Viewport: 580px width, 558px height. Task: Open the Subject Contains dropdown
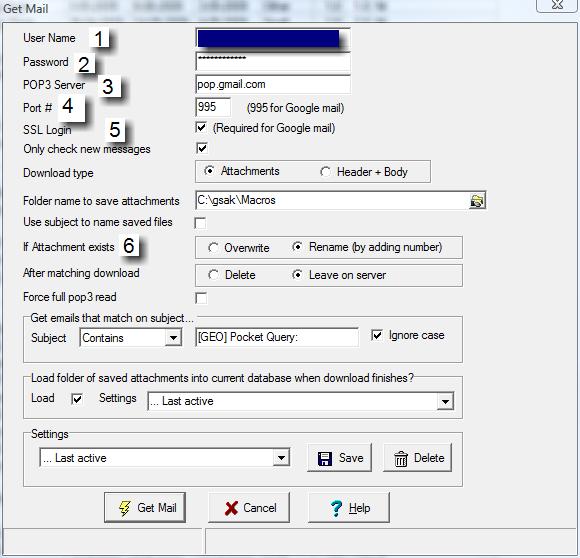173,338
